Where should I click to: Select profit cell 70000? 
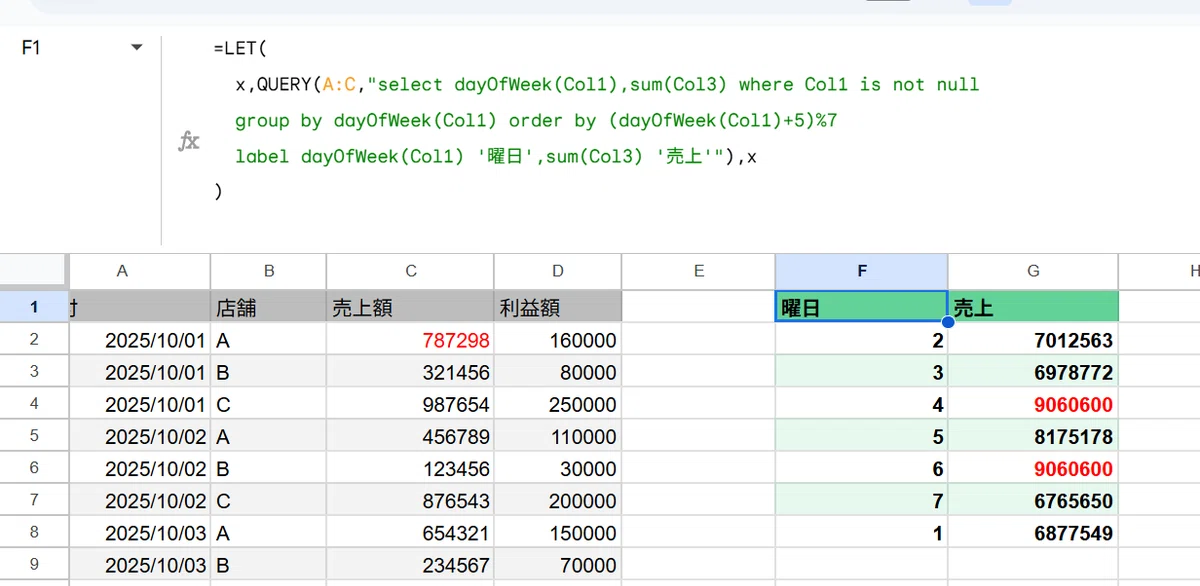click(558, 565)
